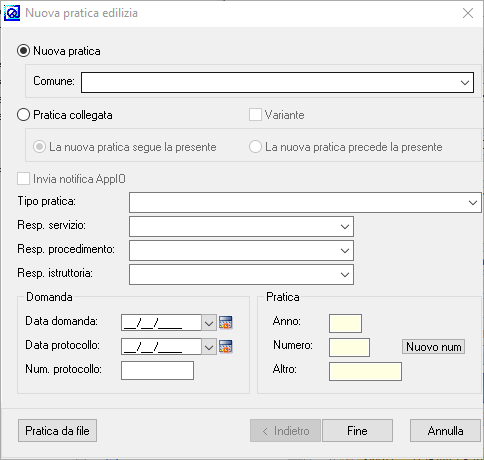This screenshot has height=460, width=484.
Task: Focus the Num. protocollo input field
Action: pyautogui.click(x=157, y=371)
